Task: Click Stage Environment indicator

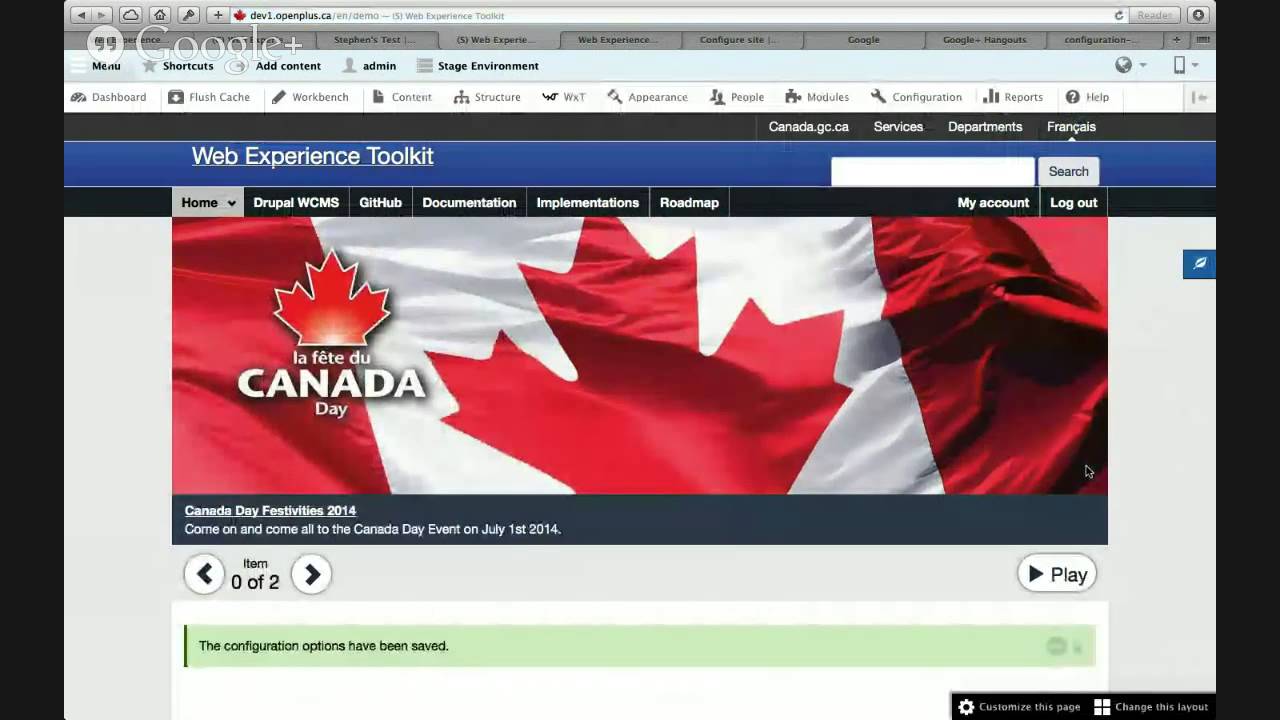Action: coord(478,66)
